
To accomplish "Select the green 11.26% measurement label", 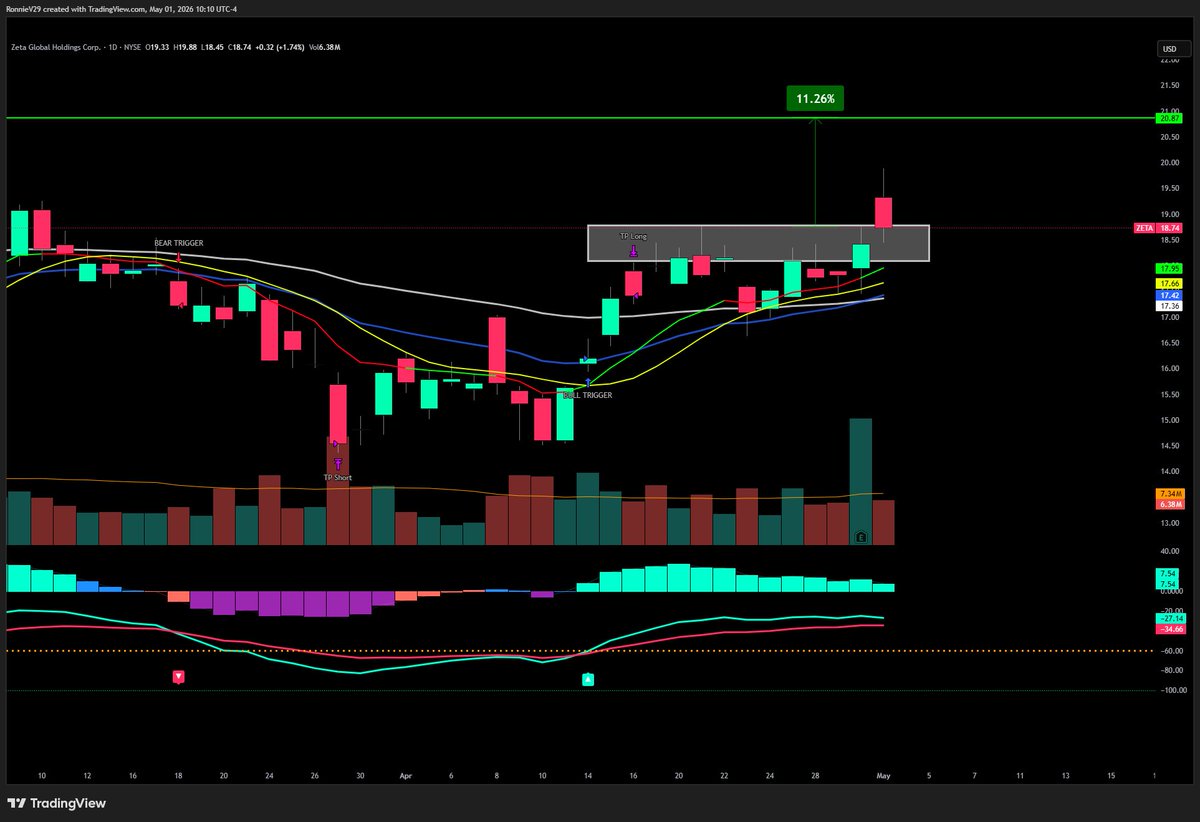I will [x=816, y=98].
